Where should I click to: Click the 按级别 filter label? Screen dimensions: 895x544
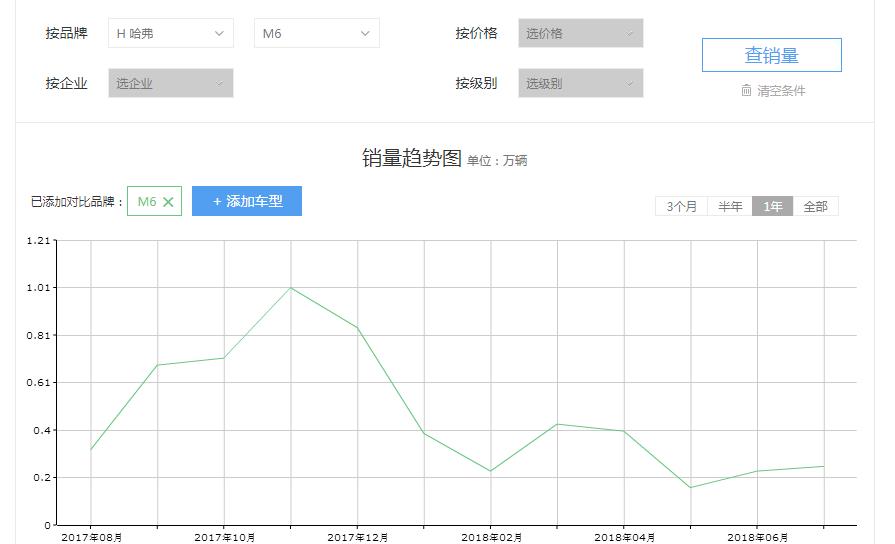pyautogui.click(x=476, y=83)
